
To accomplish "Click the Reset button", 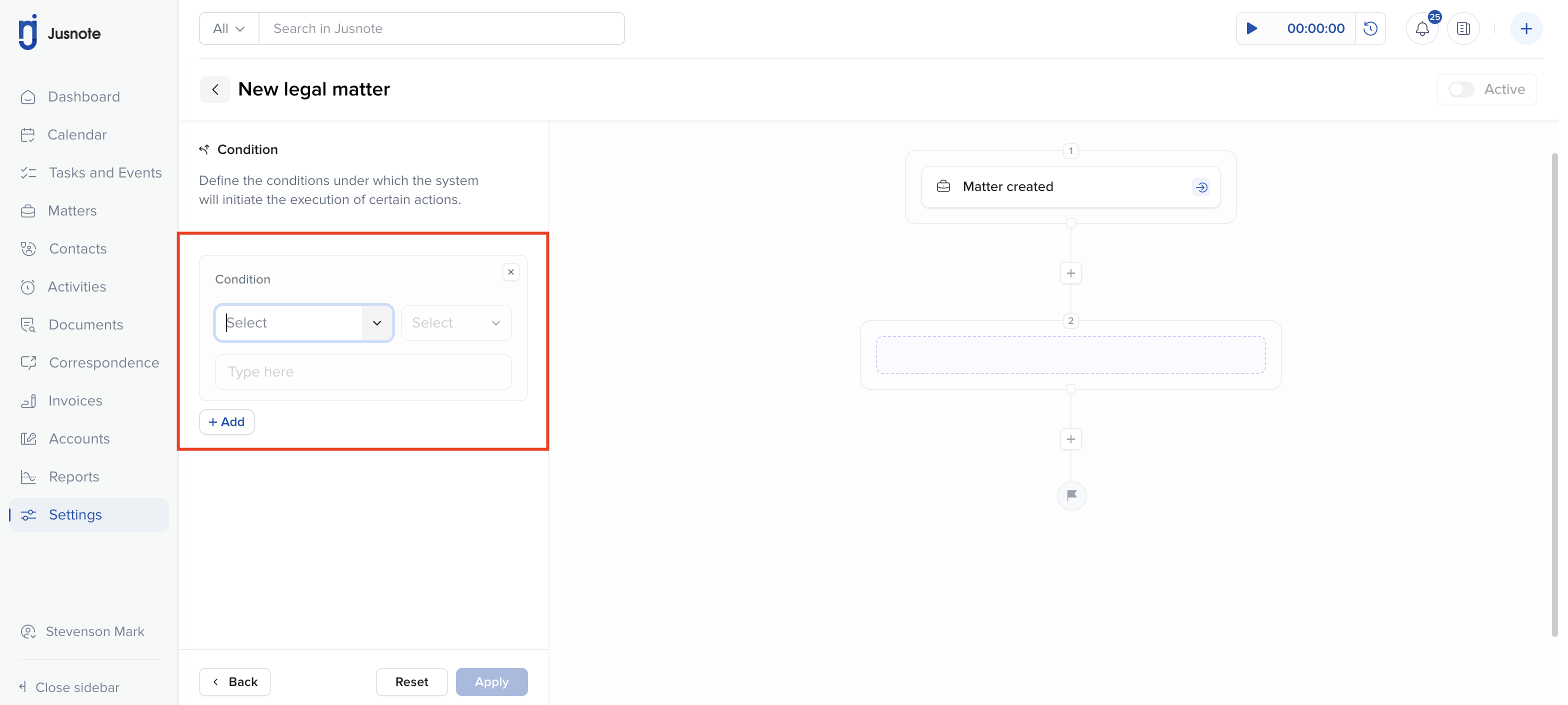I will tap(411, 682).
